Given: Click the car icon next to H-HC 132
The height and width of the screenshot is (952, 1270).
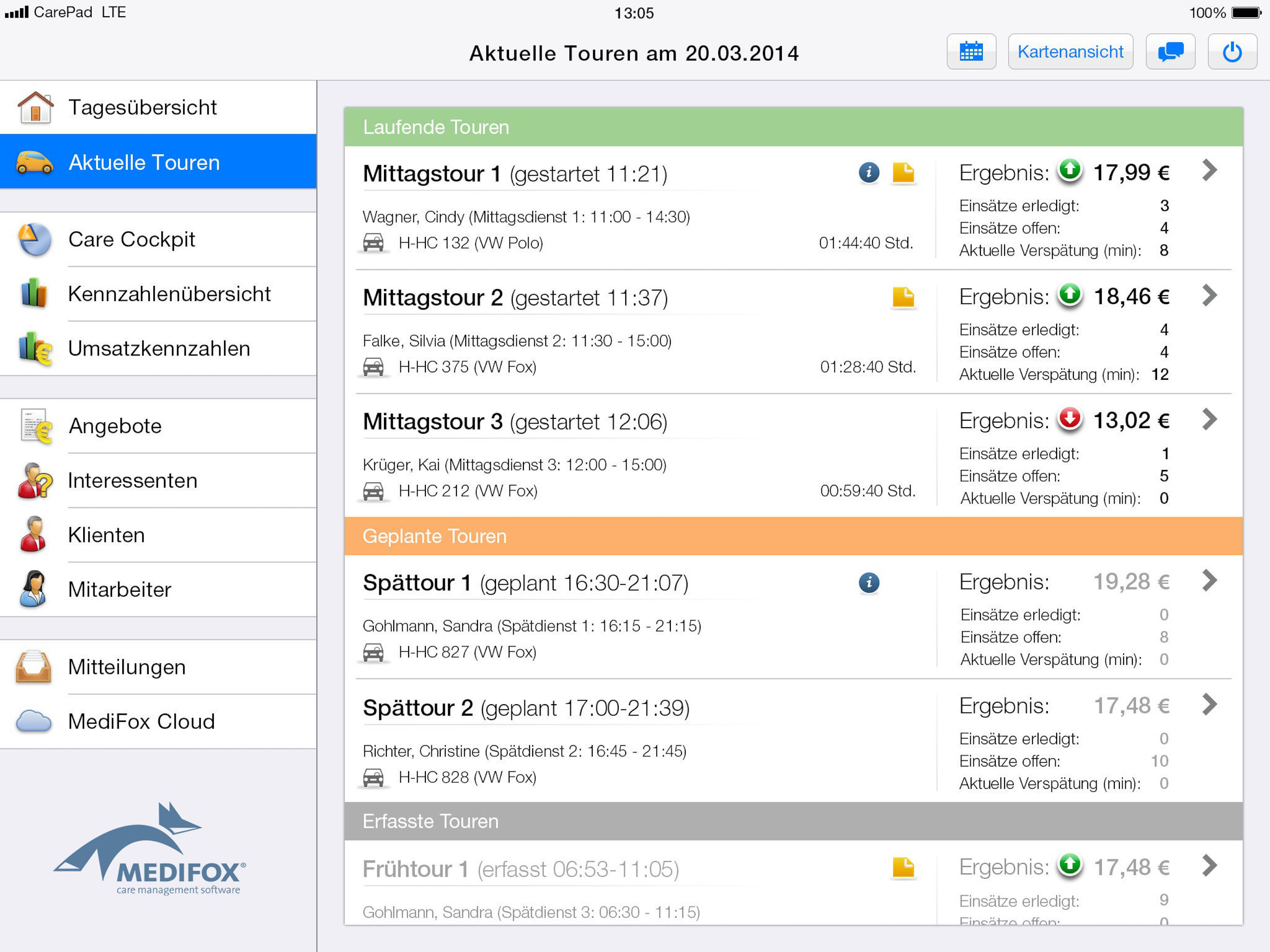Looking at the screenshot, I should pos(373,243).
